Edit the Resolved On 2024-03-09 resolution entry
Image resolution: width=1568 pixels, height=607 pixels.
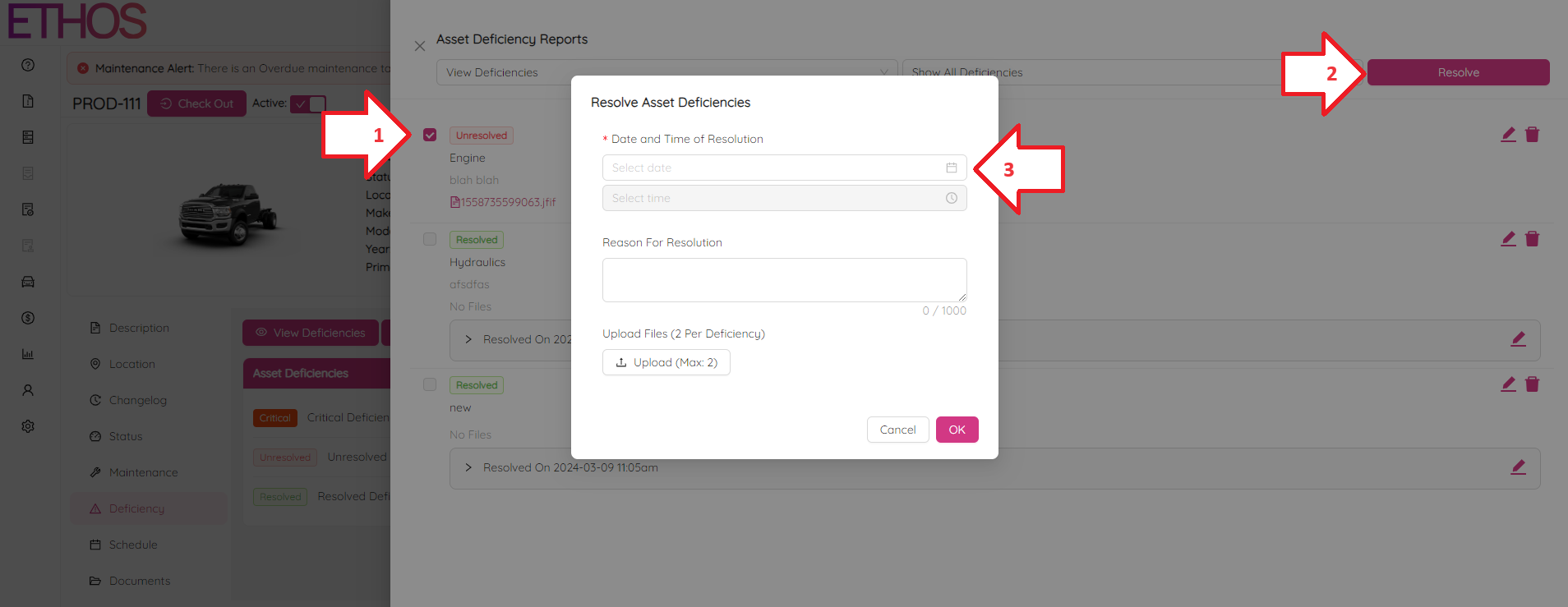point(1518,467)
